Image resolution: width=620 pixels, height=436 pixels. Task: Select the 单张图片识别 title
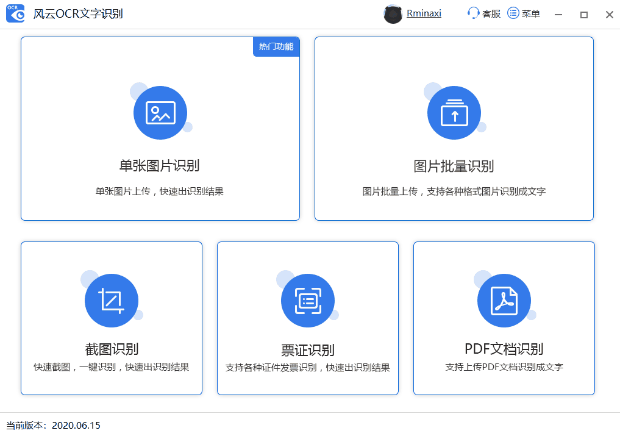[159, 166]
